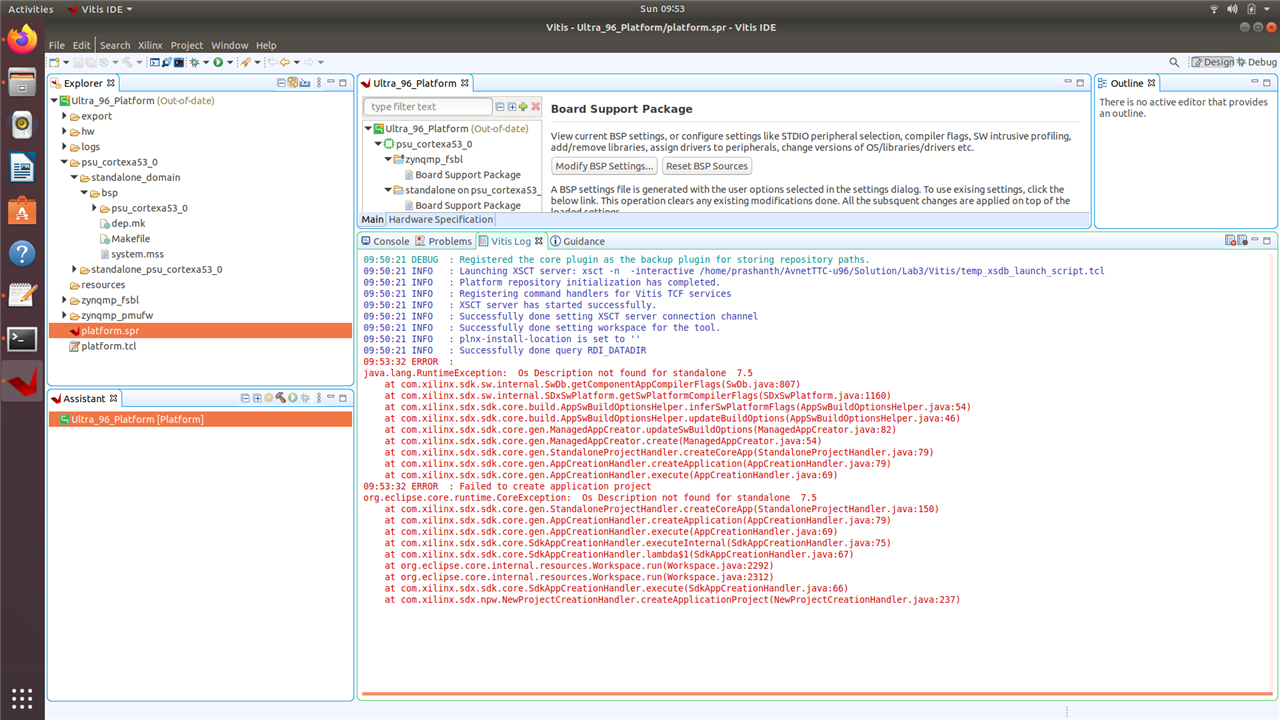Click the Debug icon in Assistant panel
This screenshot has height=720, width=1280.
pos(305,398)
